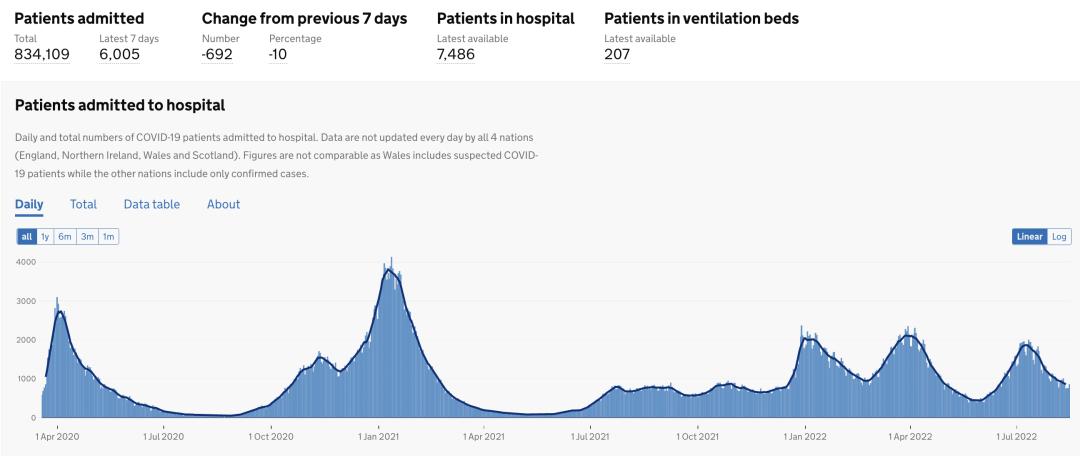Image resolution: width=1080 pixels, height=456 pixels.
Task: Select the 'all' time range button
Action: coord(27,237)
